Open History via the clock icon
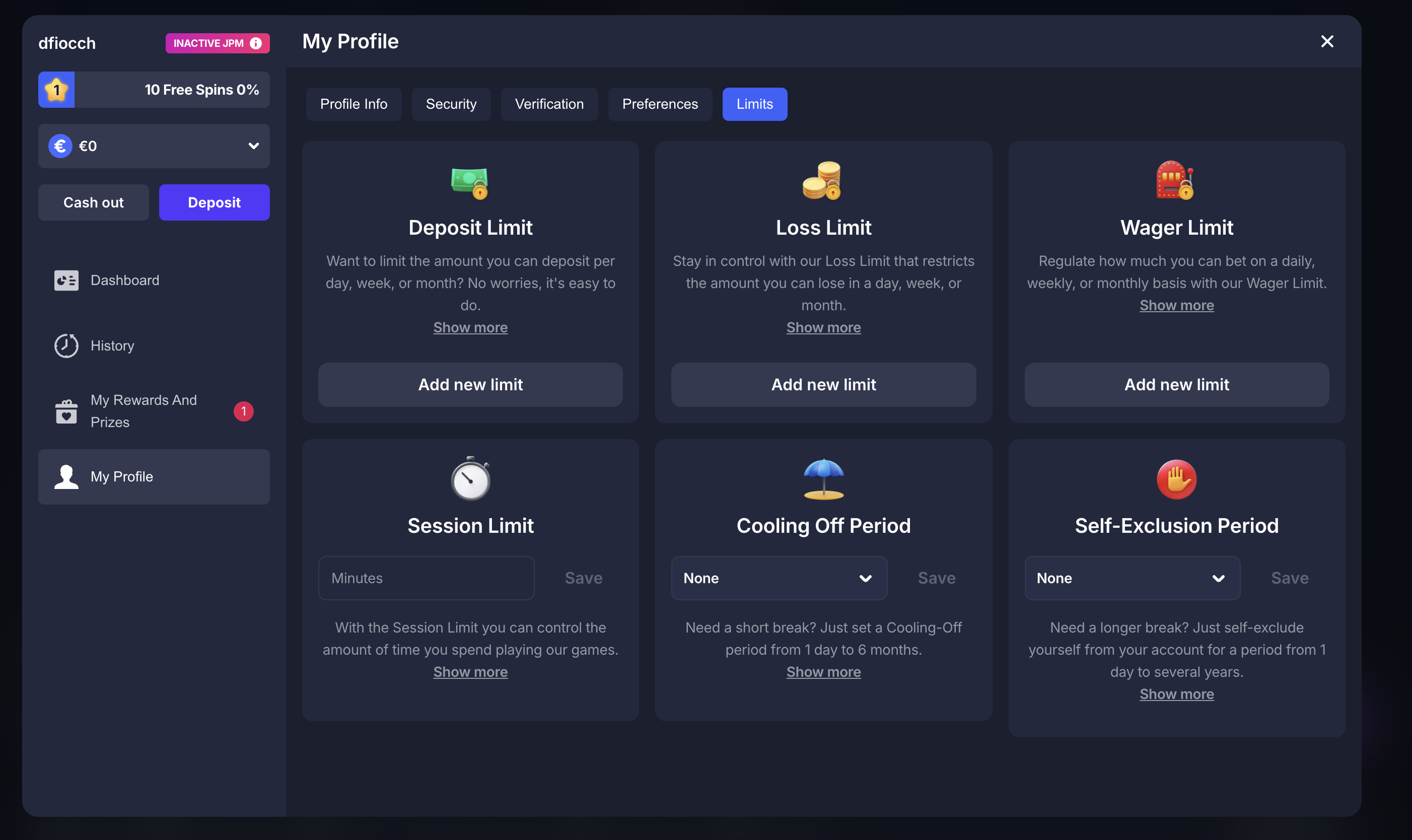Image resolution: width=1412 pixels, height=840 pixels. click(66, 346)
